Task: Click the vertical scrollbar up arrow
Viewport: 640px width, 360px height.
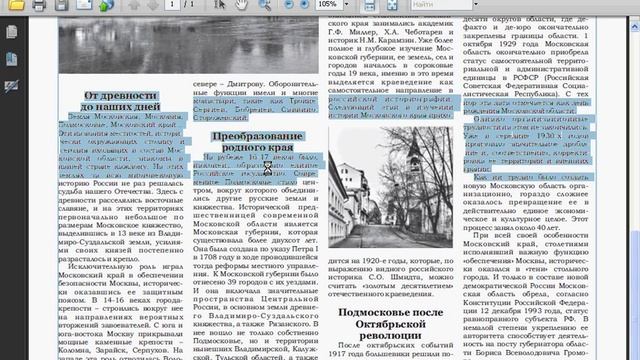Action: click(x=635, y=27)
